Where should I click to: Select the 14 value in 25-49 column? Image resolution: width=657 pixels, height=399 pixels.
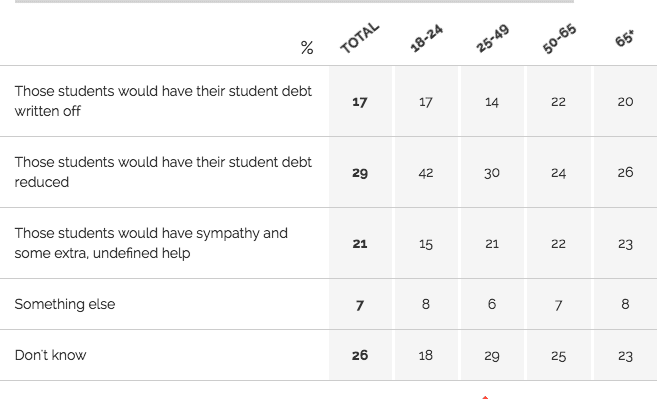pos(492,102)
